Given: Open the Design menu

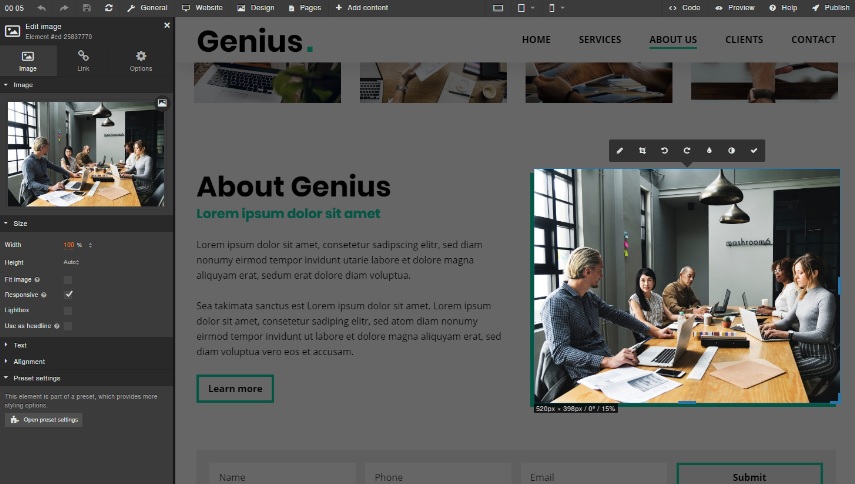Looking at the screenshot, I should (256, 8).
